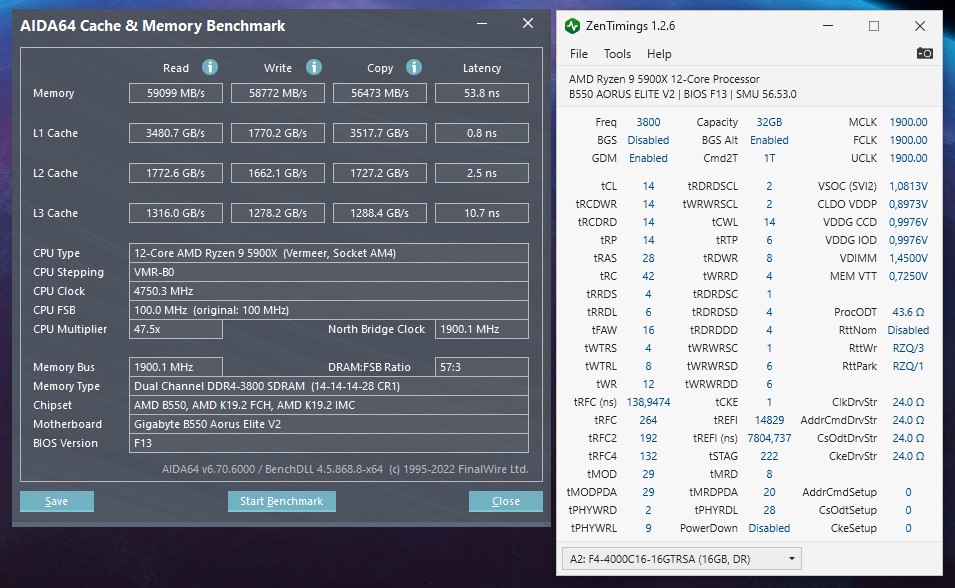Click PowerDown Disabled value
The image size is (955, 588).
tap(769, 528)
